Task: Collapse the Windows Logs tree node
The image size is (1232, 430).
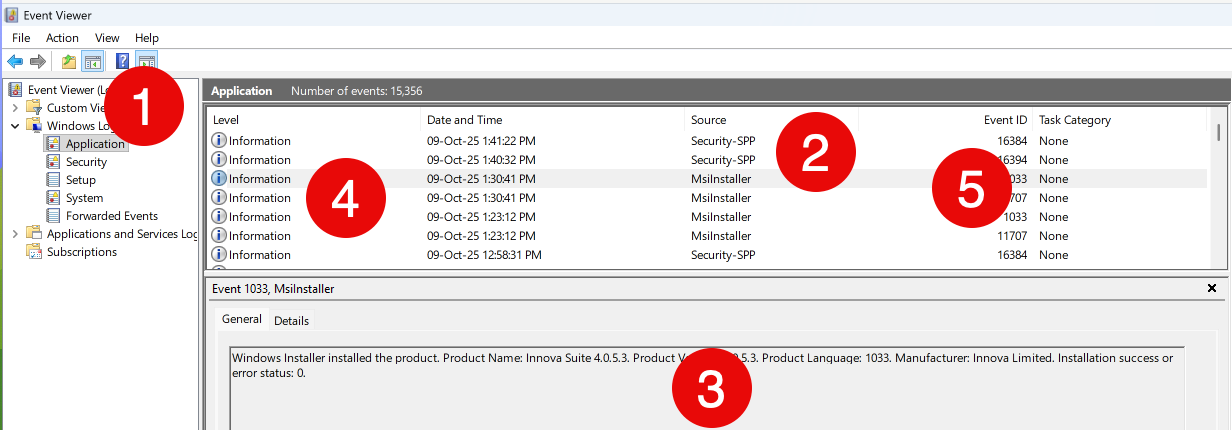Action: (x=15, y=126)
